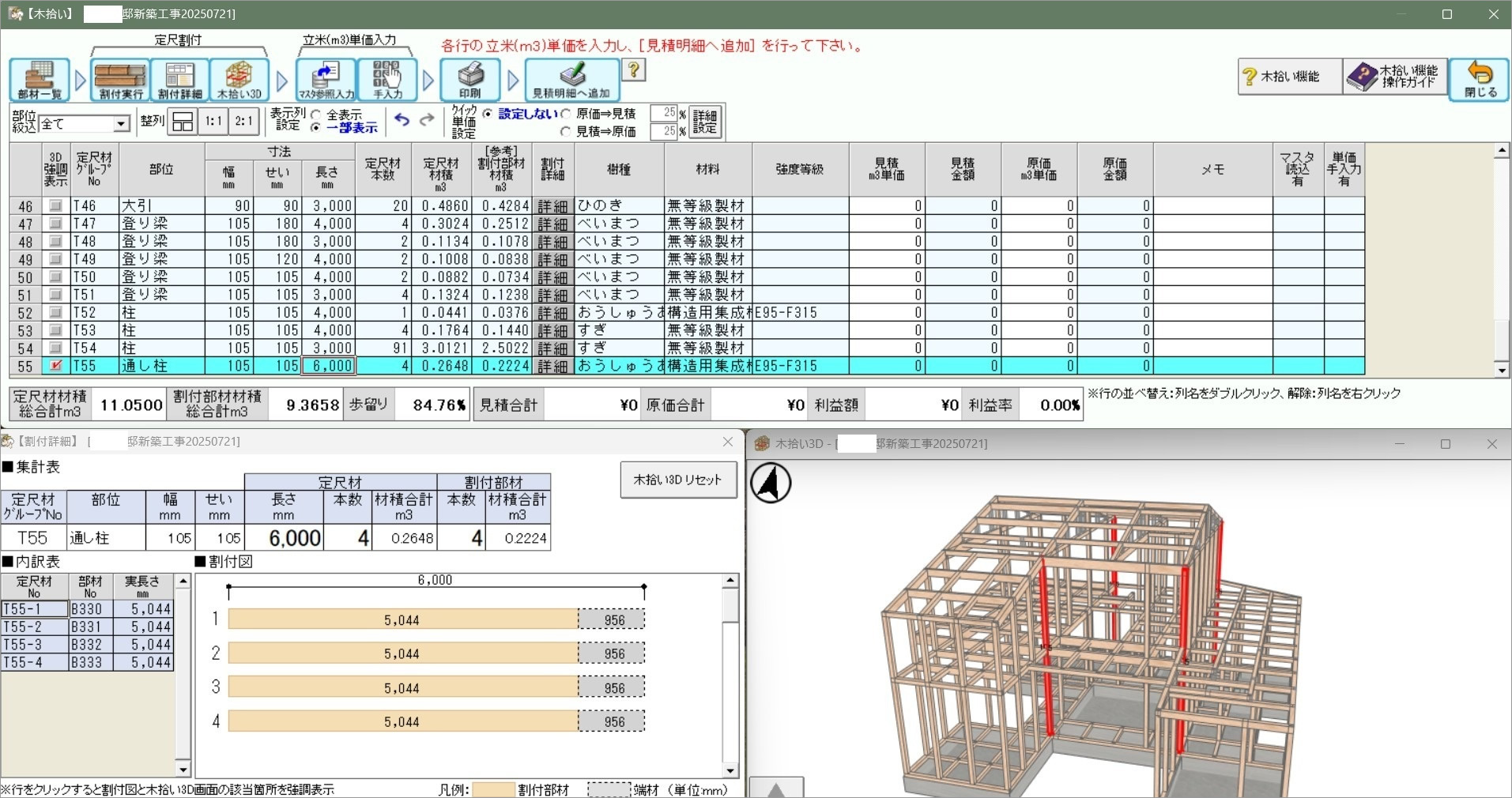
Task: Select 手入力 manual entry
Action: pyautogui.click(x=387, y=80)
